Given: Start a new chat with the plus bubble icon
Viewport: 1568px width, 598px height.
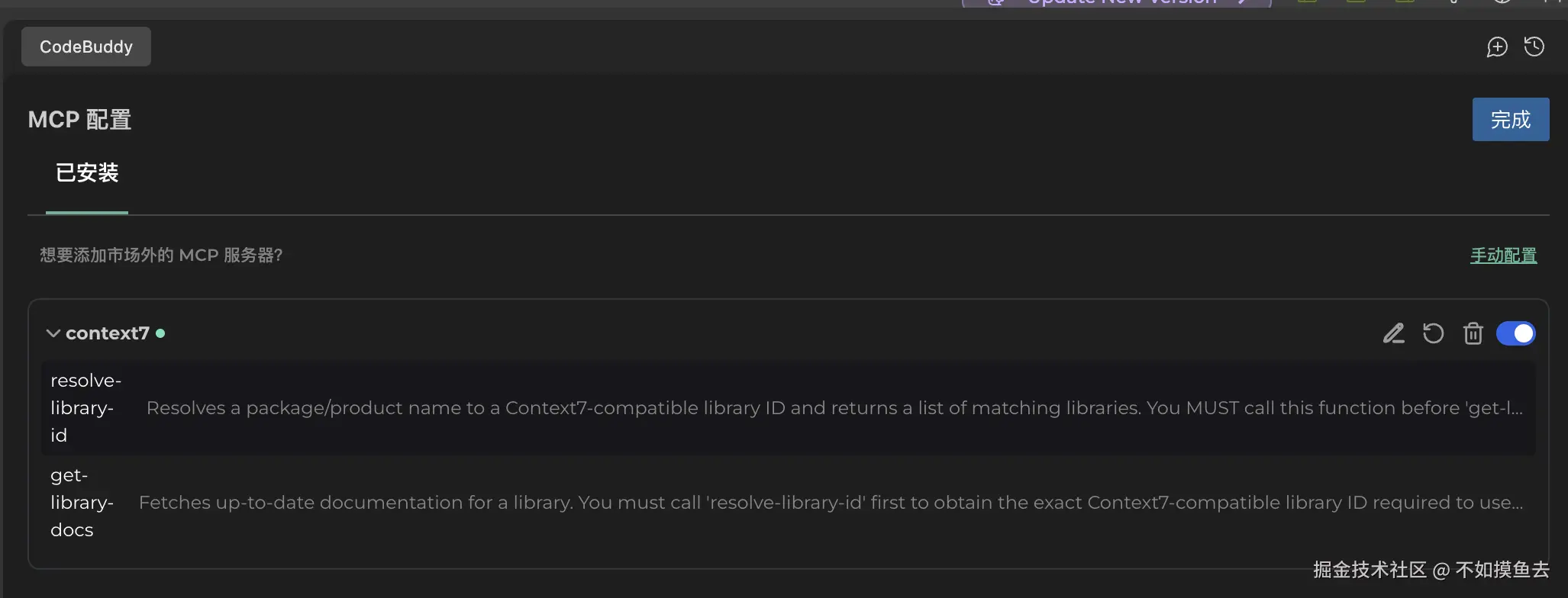Looking at the screenshot, I should (1497, 47).
